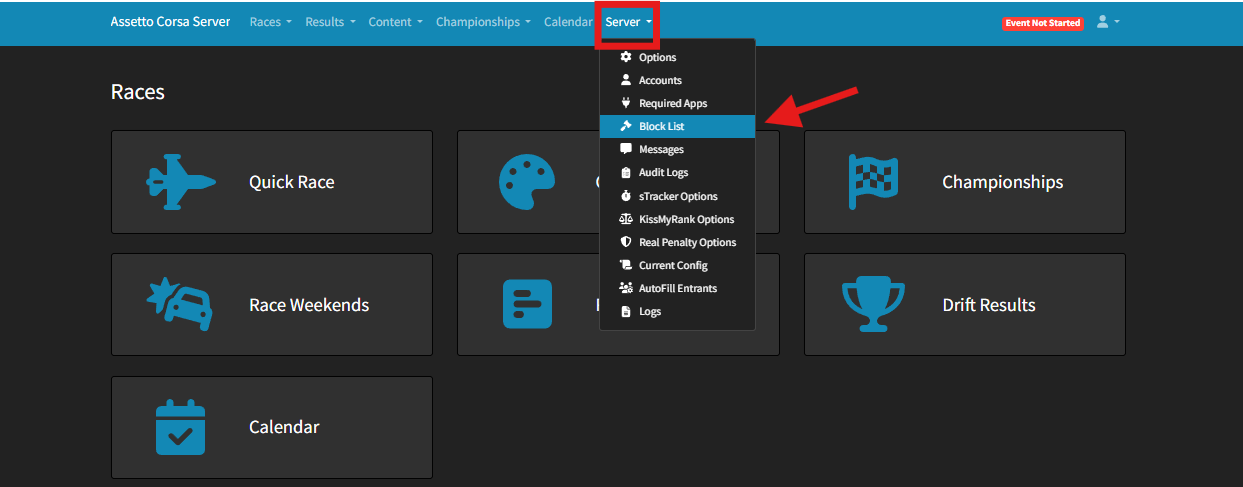
Task: Open the Races dropdown in navbar
Action: coord(270,22)
